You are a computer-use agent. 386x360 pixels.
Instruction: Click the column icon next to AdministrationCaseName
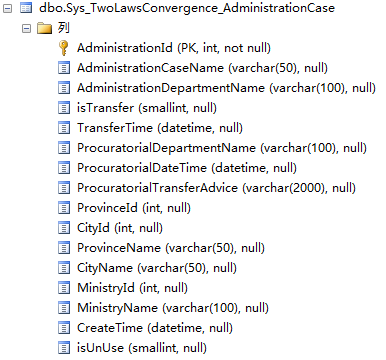(64, 68)
